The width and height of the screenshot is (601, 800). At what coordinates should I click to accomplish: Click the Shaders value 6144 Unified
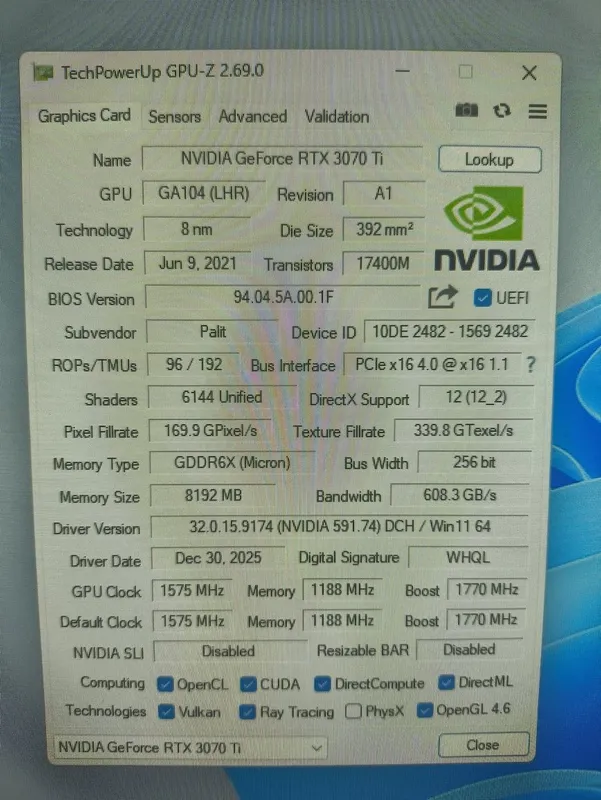(222, 397)
